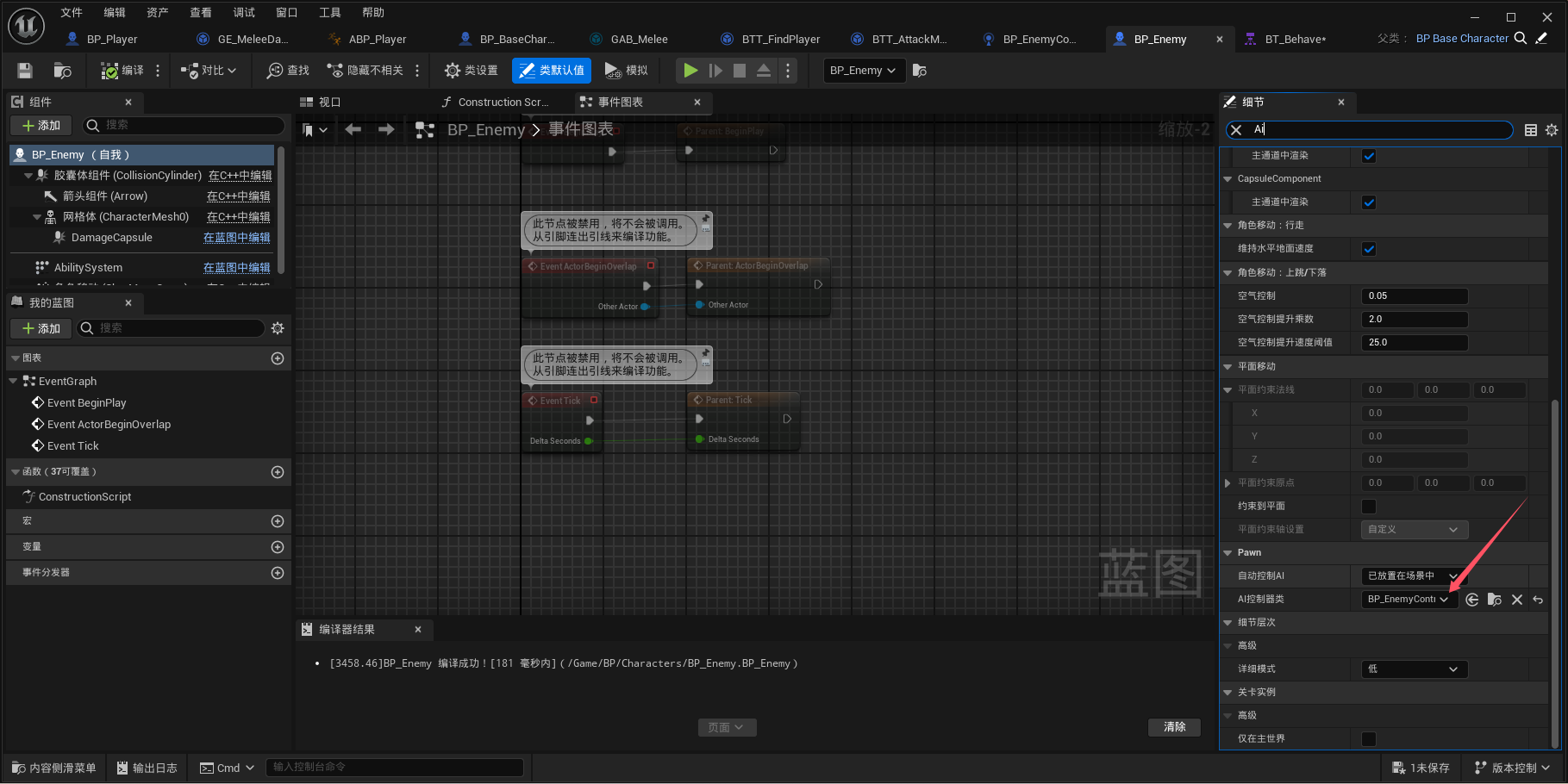The width and height of the screenshot is (1568, 784).
Task: Add a new function with plus icon
Action: [x=278, y=472]
